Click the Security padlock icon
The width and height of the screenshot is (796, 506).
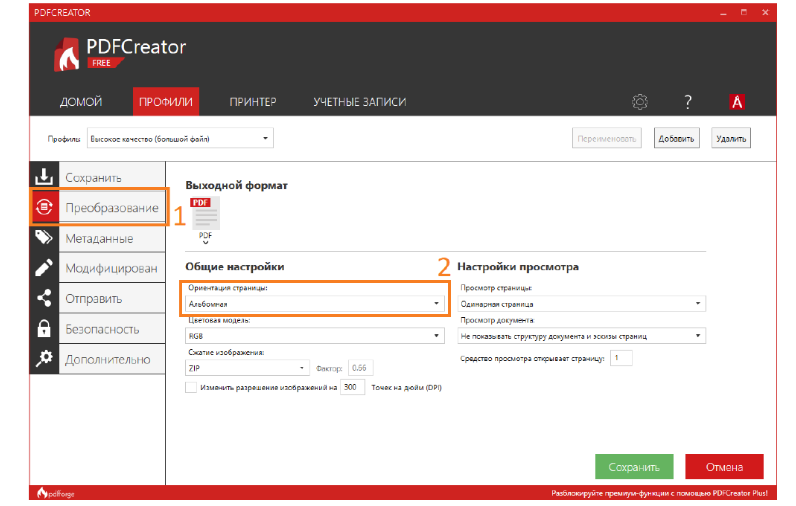coord(44,328)
